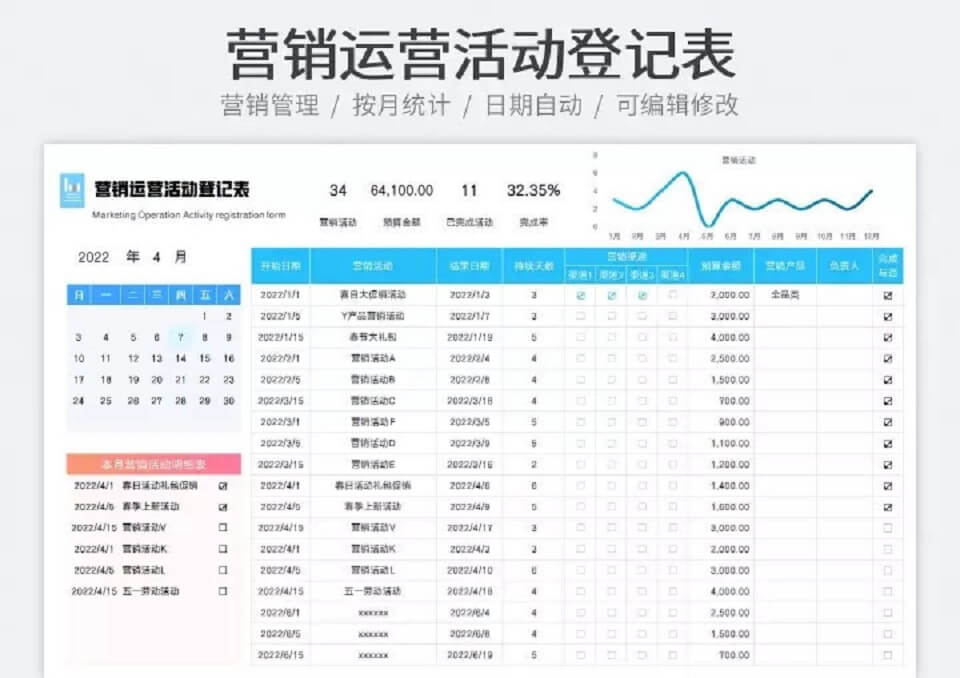Click the 营销活动 column header in the table
Screen dimensions: 960x678
(373, 266)
